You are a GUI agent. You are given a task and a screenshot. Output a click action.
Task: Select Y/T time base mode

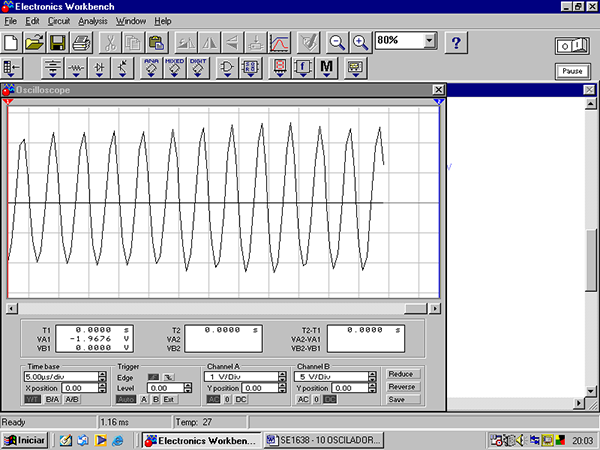33,399
